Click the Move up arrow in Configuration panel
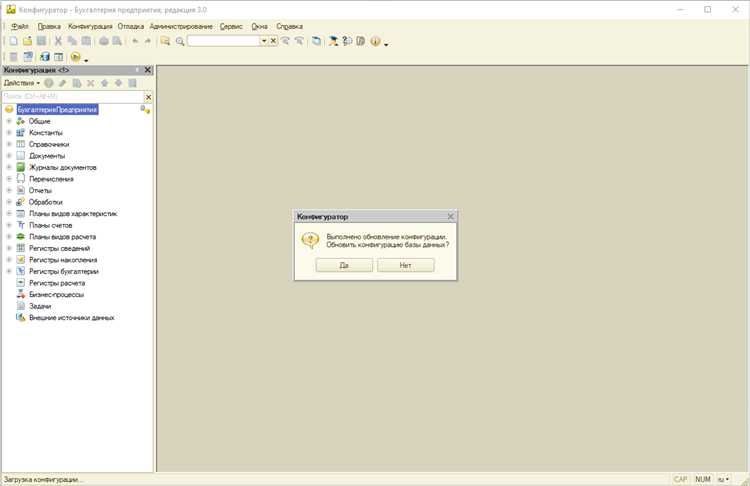The image size is (750, 486). click(x=104, y=83)
